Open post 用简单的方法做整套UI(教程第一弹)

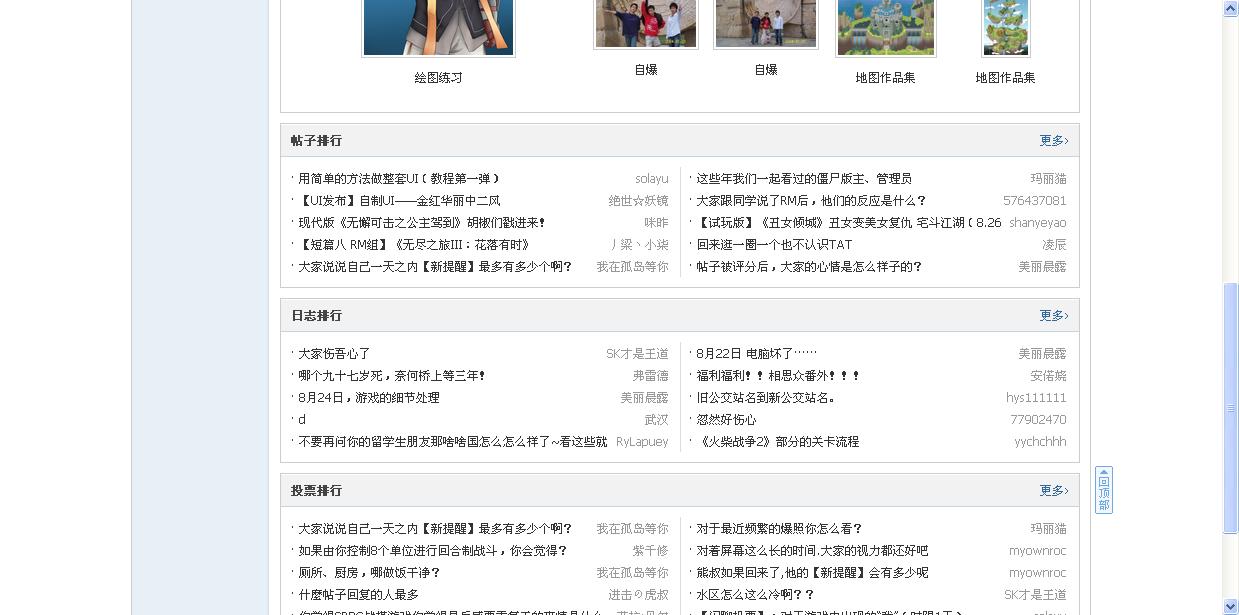tap(399, 179)
